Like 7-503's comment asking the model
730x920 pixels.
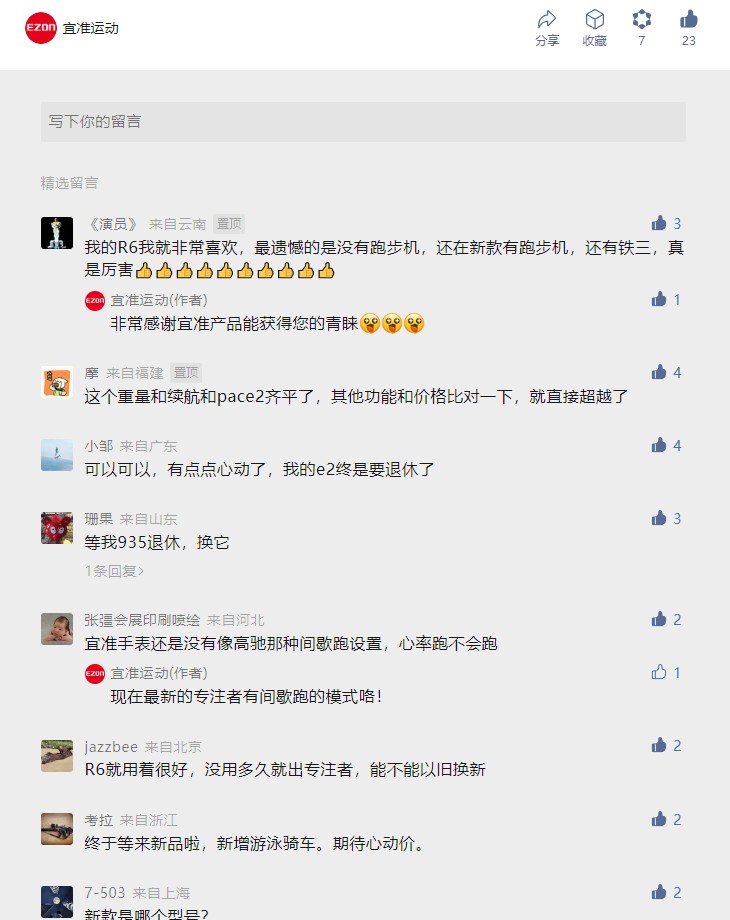coord(659,892)
